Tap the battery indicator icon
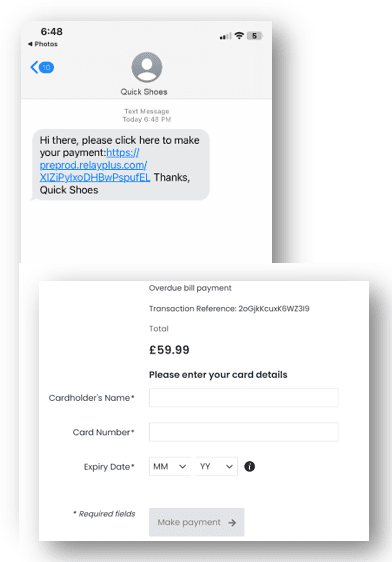 coord(255,35)
